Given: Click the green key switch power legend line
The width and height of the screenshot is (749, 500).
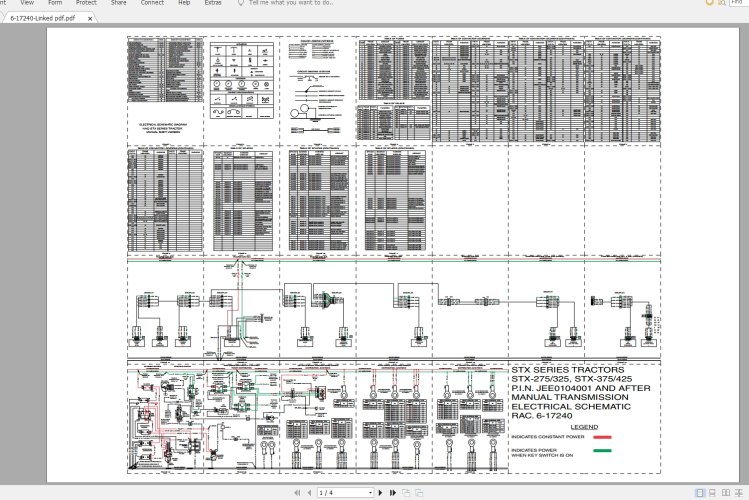Looking at the screenshot, I should (x=602, y=450).
